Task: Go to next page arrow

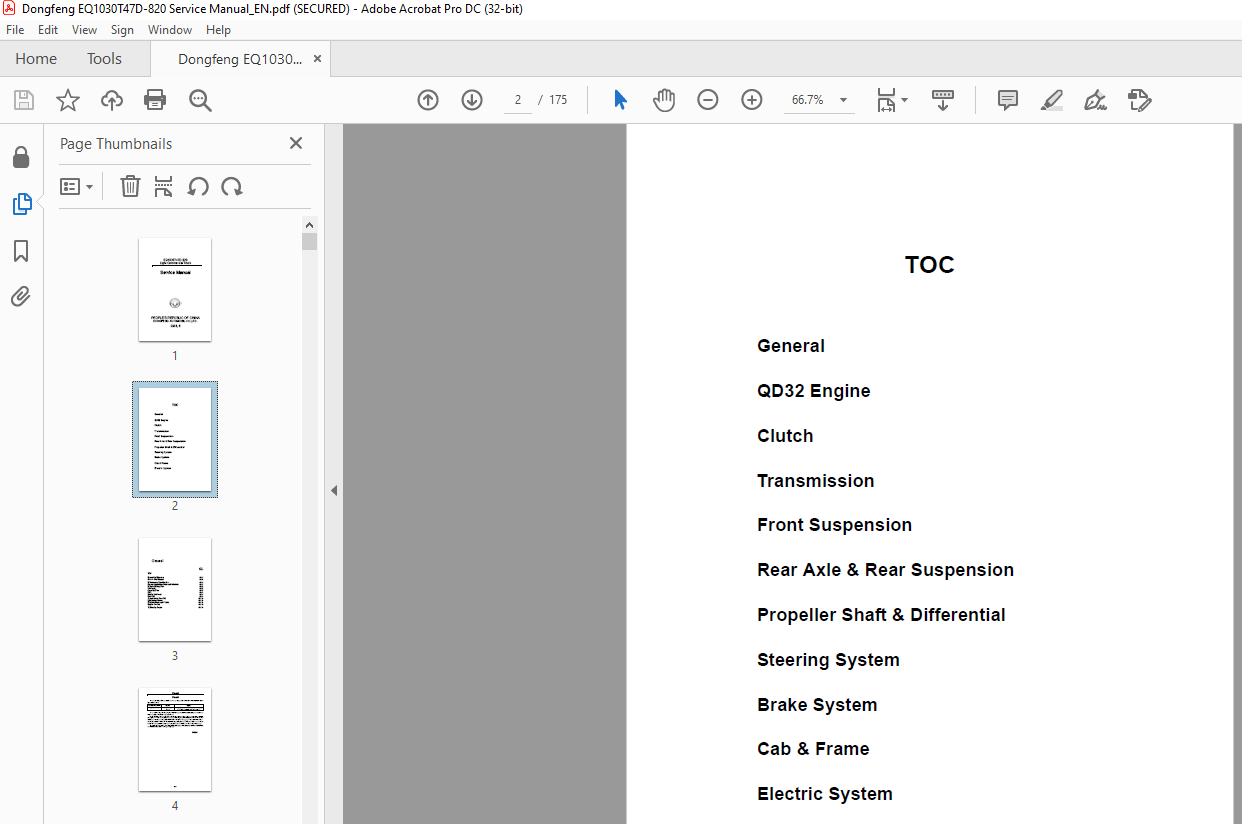Action: 472,100
